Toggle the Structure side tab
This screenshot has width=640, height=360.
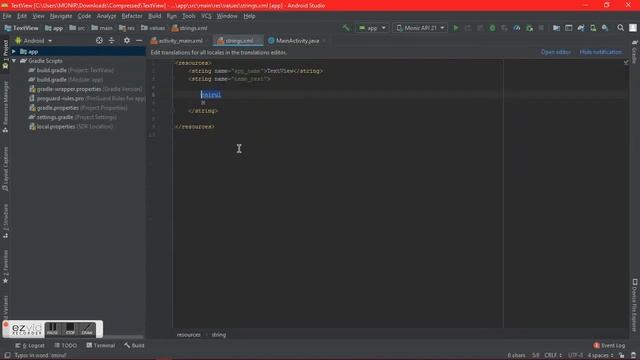tap(5, 221)
